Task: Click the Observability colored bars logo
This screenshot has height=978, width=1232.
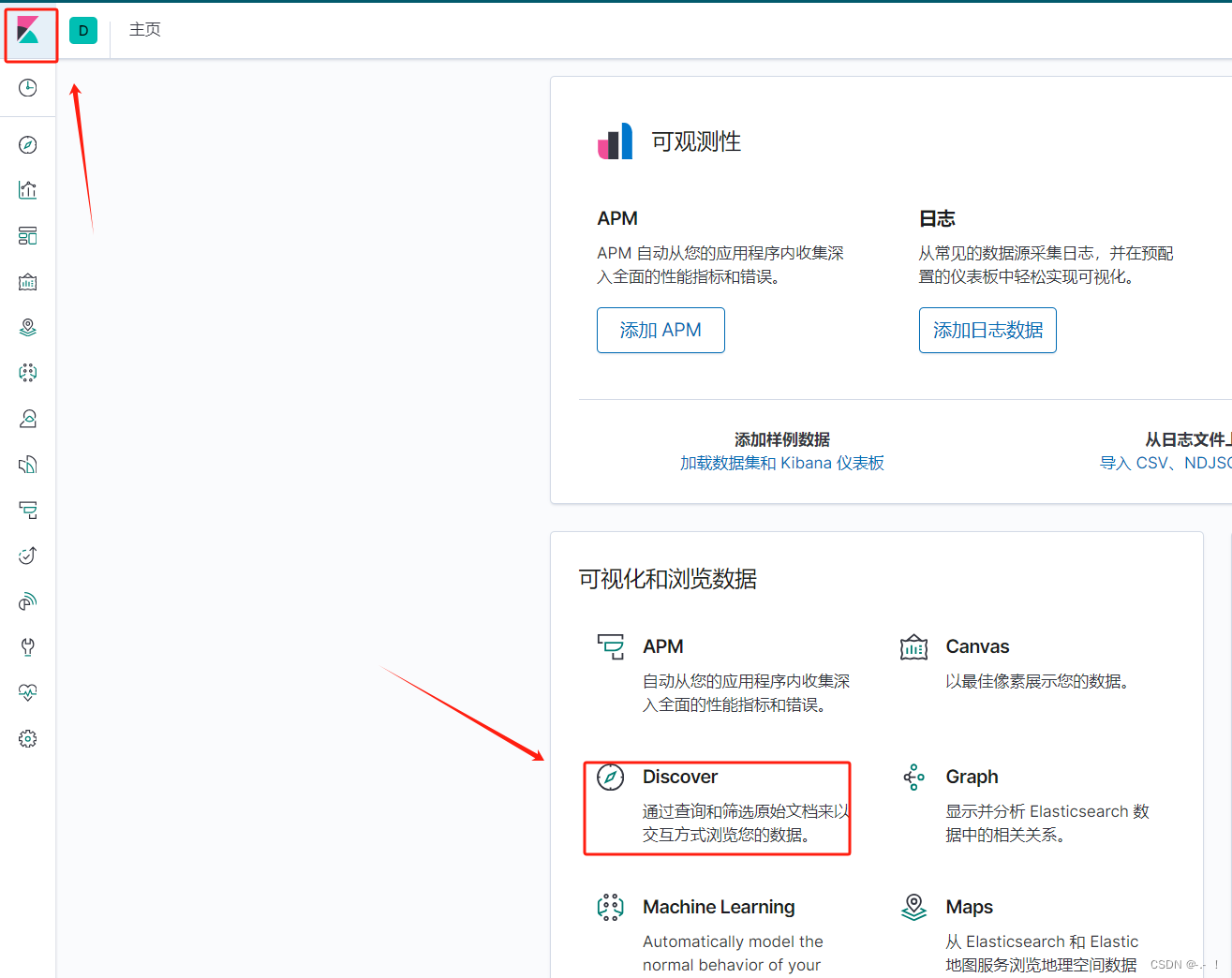Action: point(616,141)
